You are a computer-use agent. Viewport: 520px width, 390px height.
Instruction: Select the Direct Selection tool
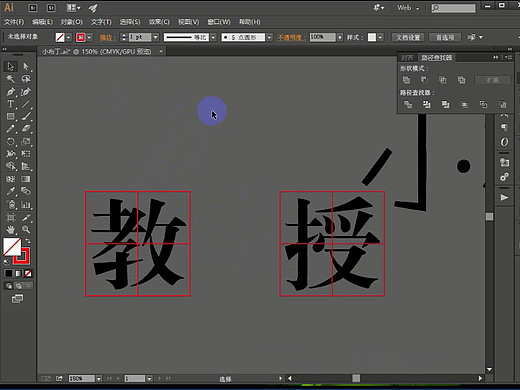click(x=26, y=66)
